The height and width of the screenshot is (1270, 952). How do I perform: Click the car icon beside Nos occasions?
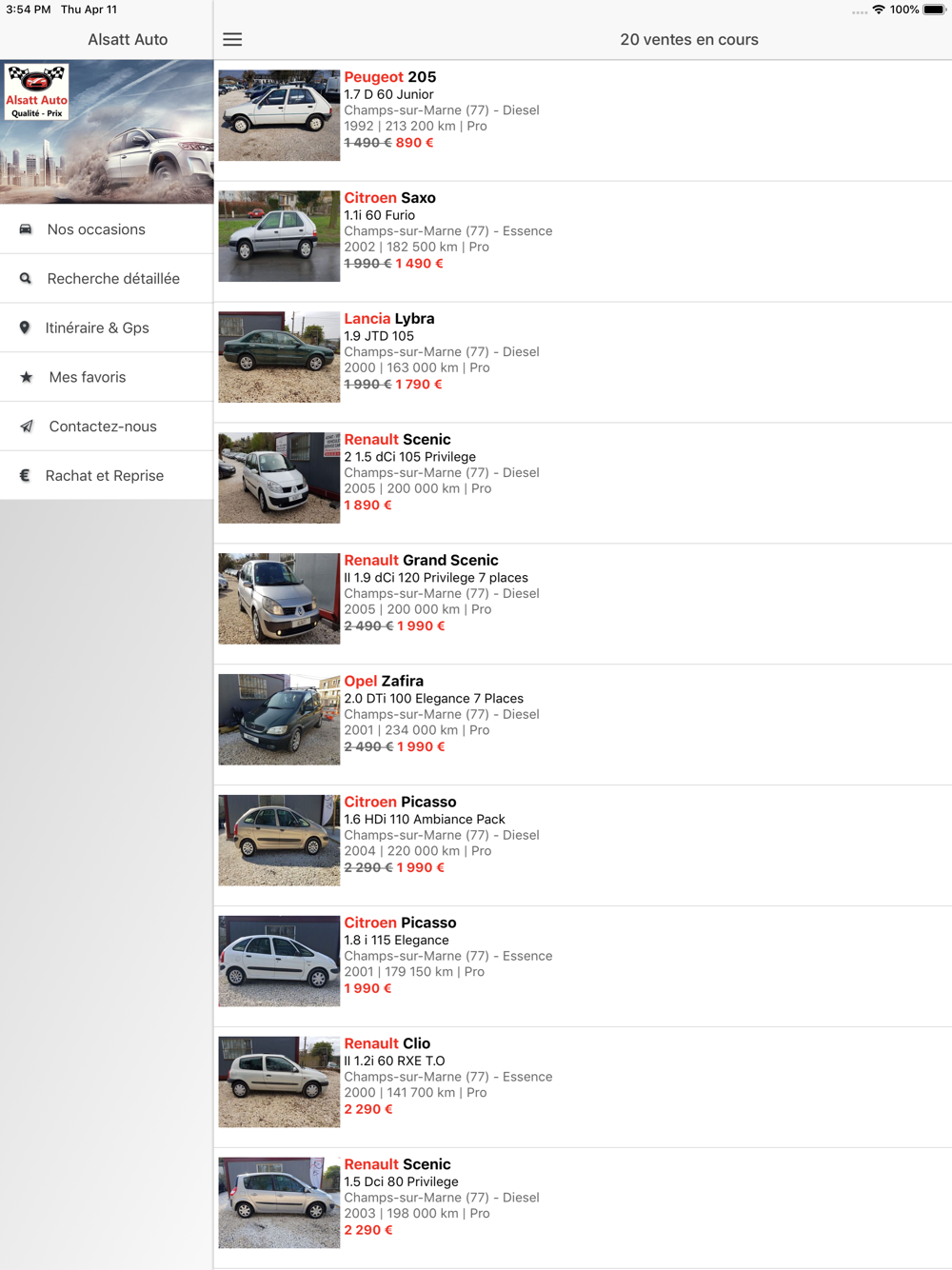click(26, 229)
